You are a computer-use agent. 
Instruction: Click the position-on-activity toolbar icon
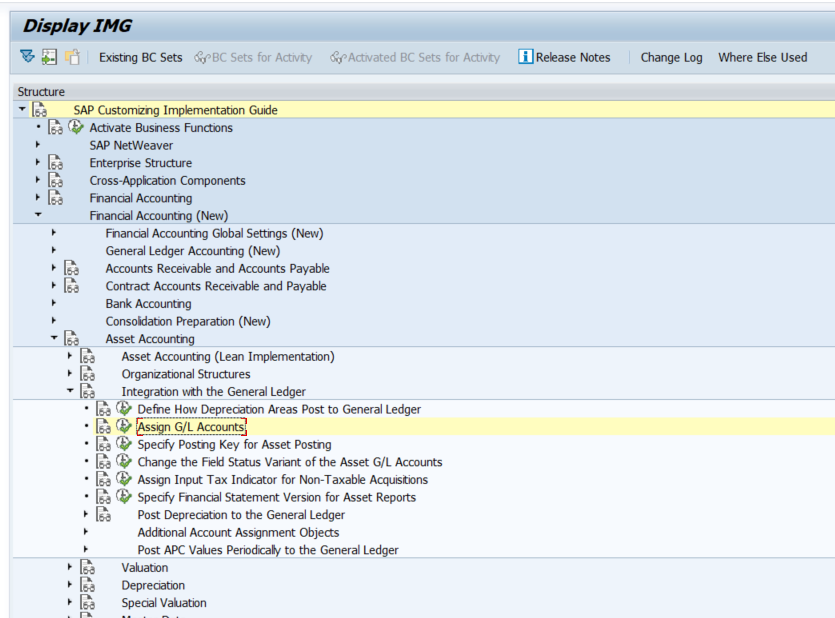[x=50, y=56]
